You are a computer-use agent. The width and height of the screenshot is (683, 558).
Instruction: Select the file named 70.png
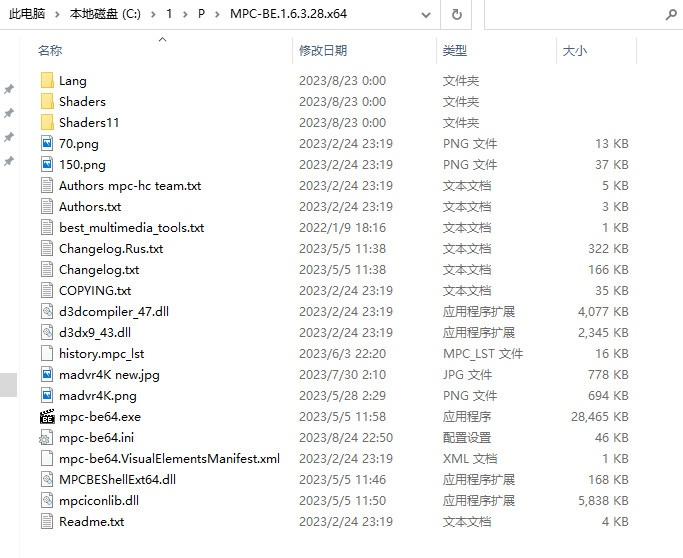click(x=79, y=144)
